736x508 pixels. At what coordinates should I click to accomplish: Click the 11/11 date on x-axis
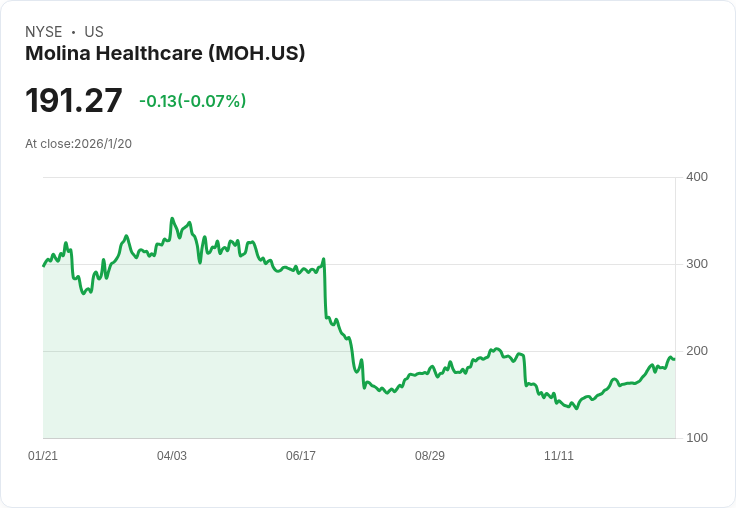(x=559, y=456)
